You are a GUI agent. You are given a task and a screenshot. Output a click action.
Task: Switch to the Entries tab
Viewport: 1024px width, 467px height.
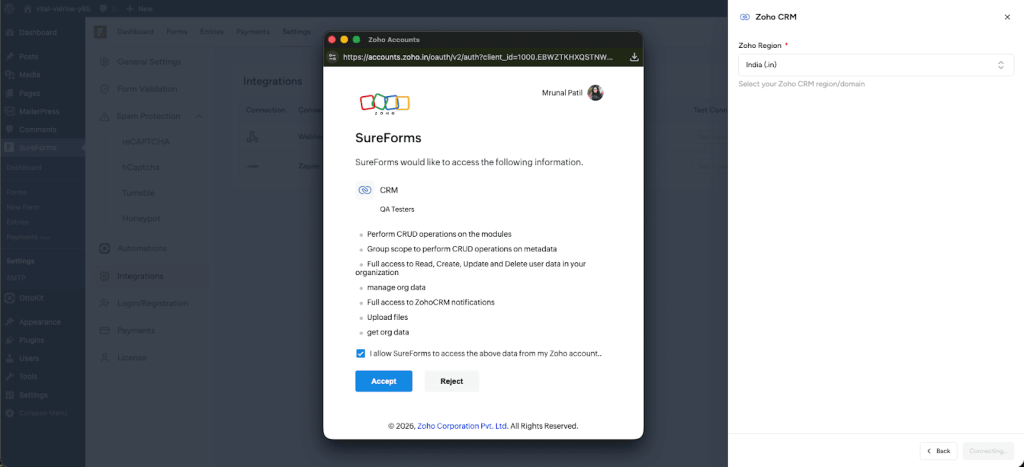(211, 32)
